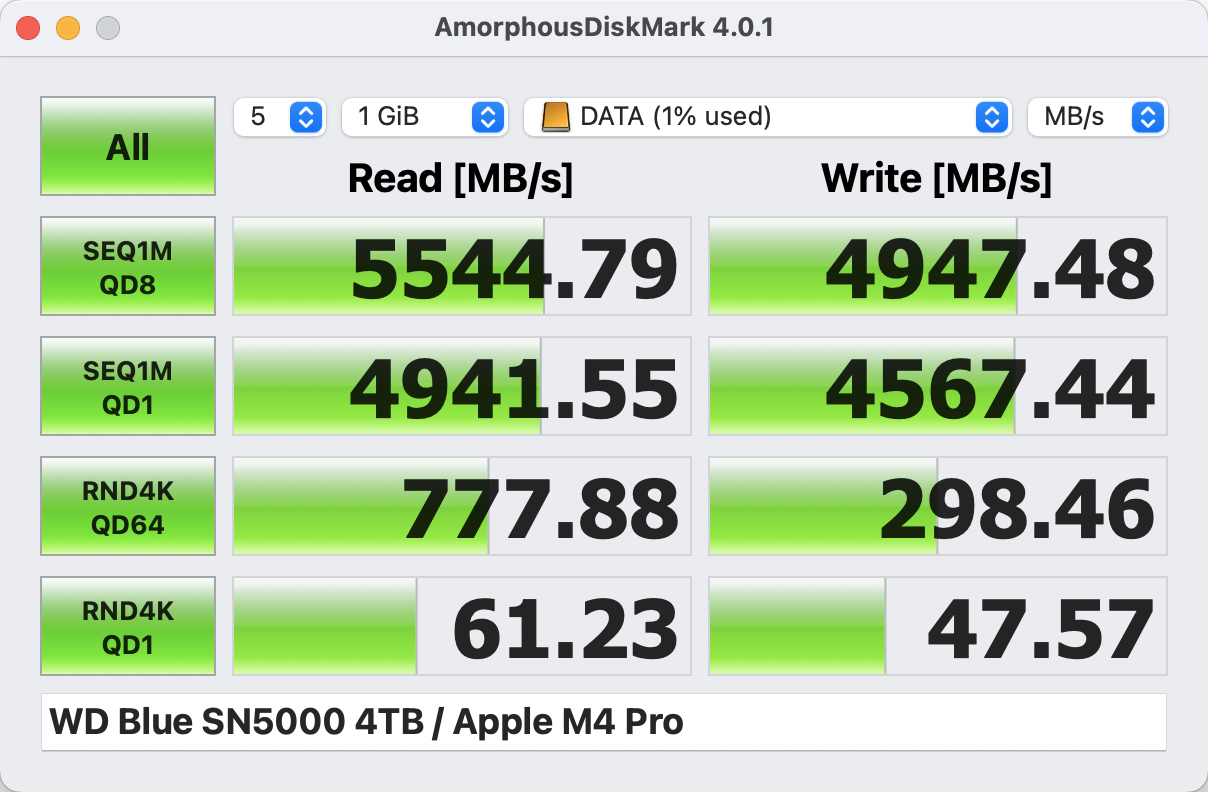
Task: Edit the WD Blue SN5000 comment field
Action: (603, 722)
